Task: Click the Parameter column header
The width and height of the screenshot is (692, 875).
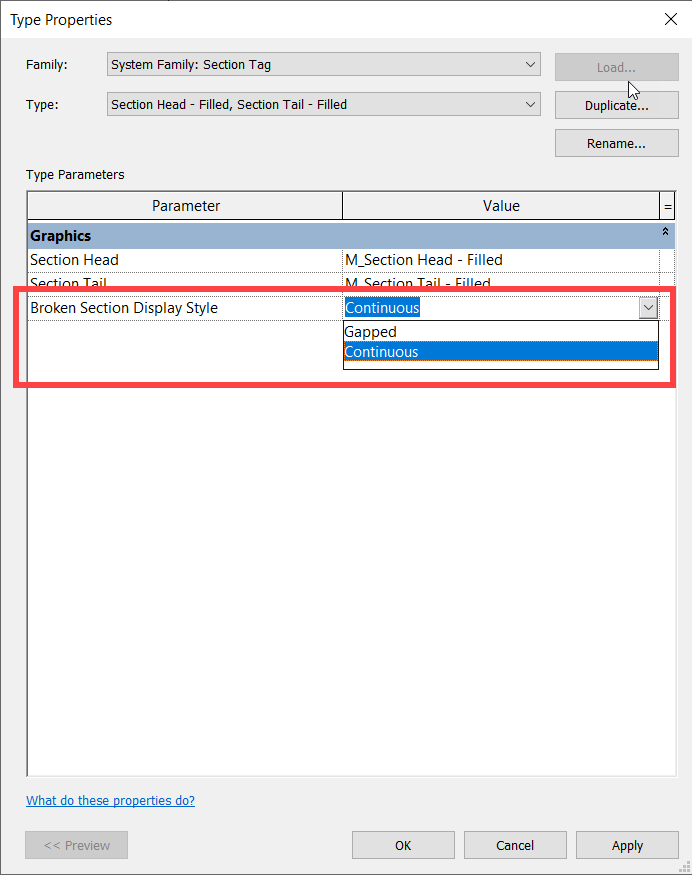Action: (185, 206)
